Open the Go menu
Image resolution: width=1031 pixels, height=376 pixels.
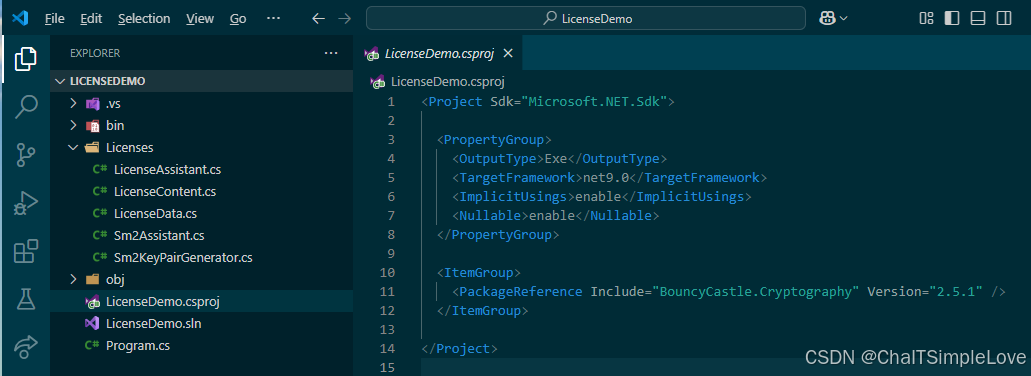[238, 18]
